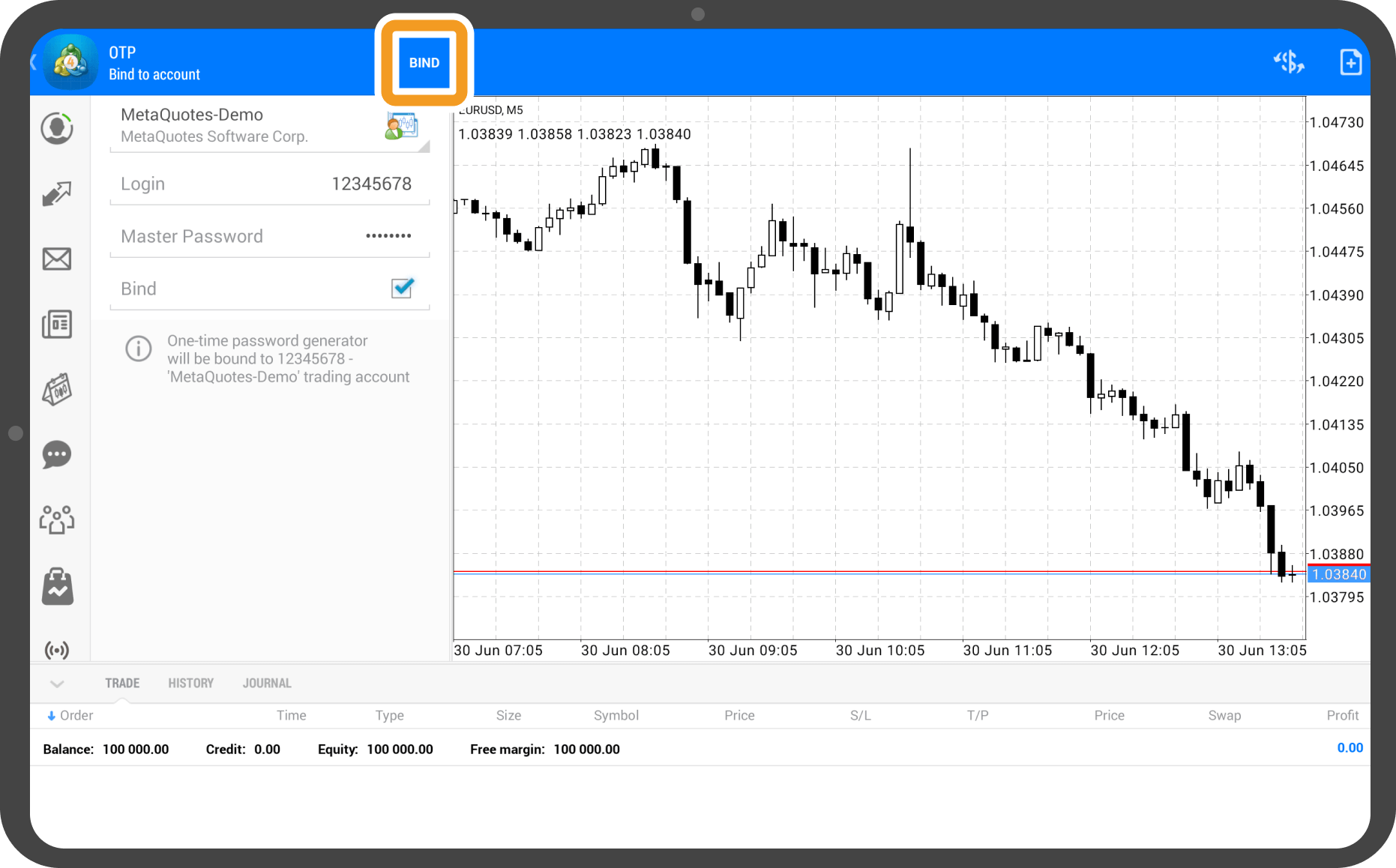
Task: Click the symbol currency exchange icon
Action: click(1289, 62)
